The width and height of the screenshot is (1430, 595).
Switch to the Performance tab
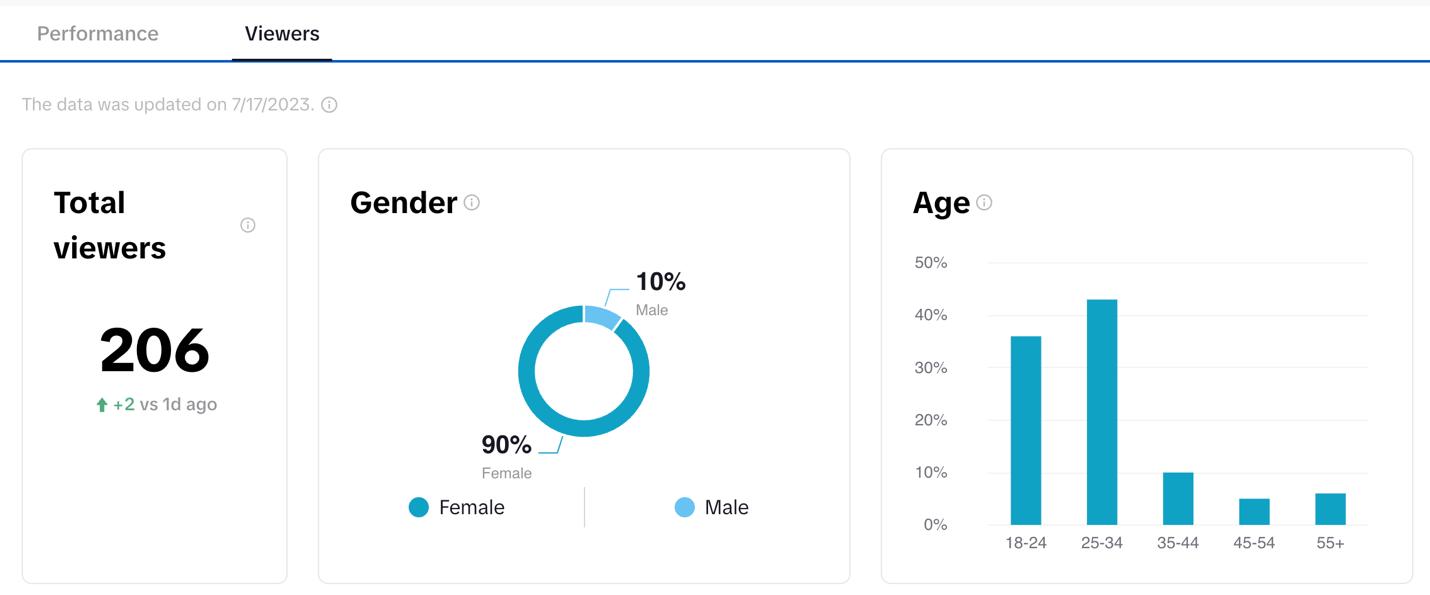click(98, 34)
